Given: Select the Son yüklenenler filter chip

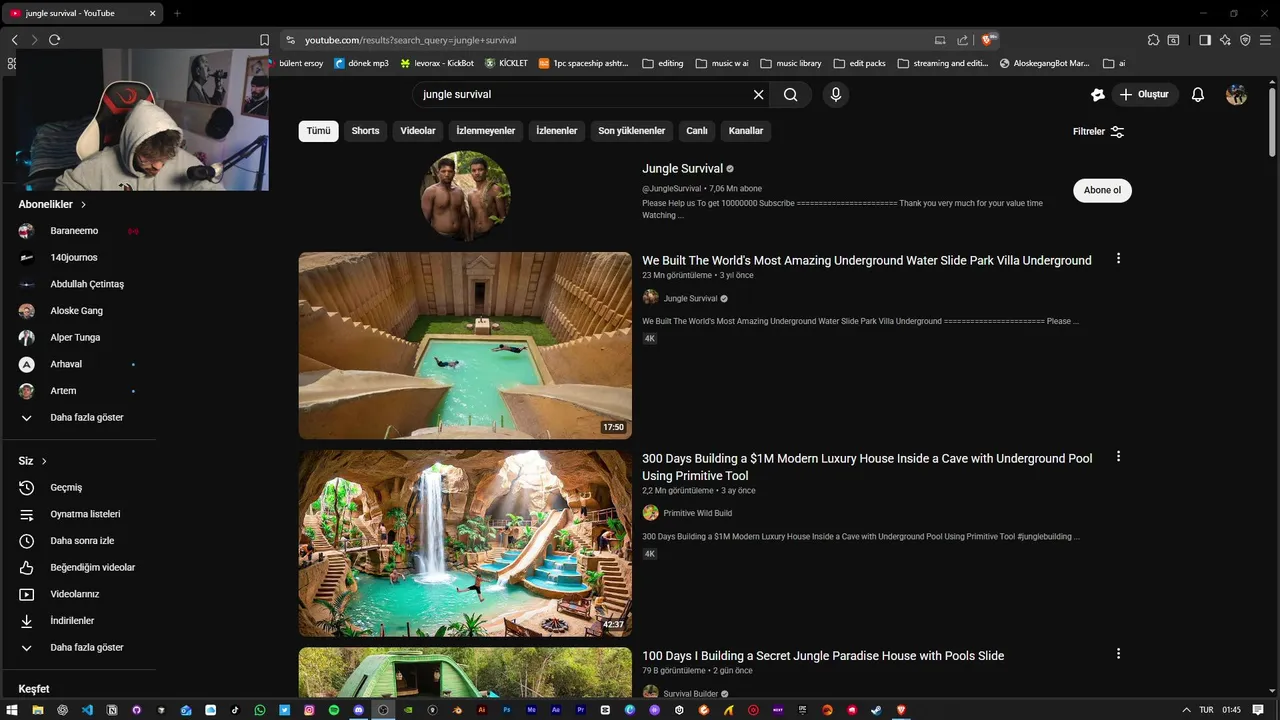Looking at the screenshot, I should pos(632,131).
